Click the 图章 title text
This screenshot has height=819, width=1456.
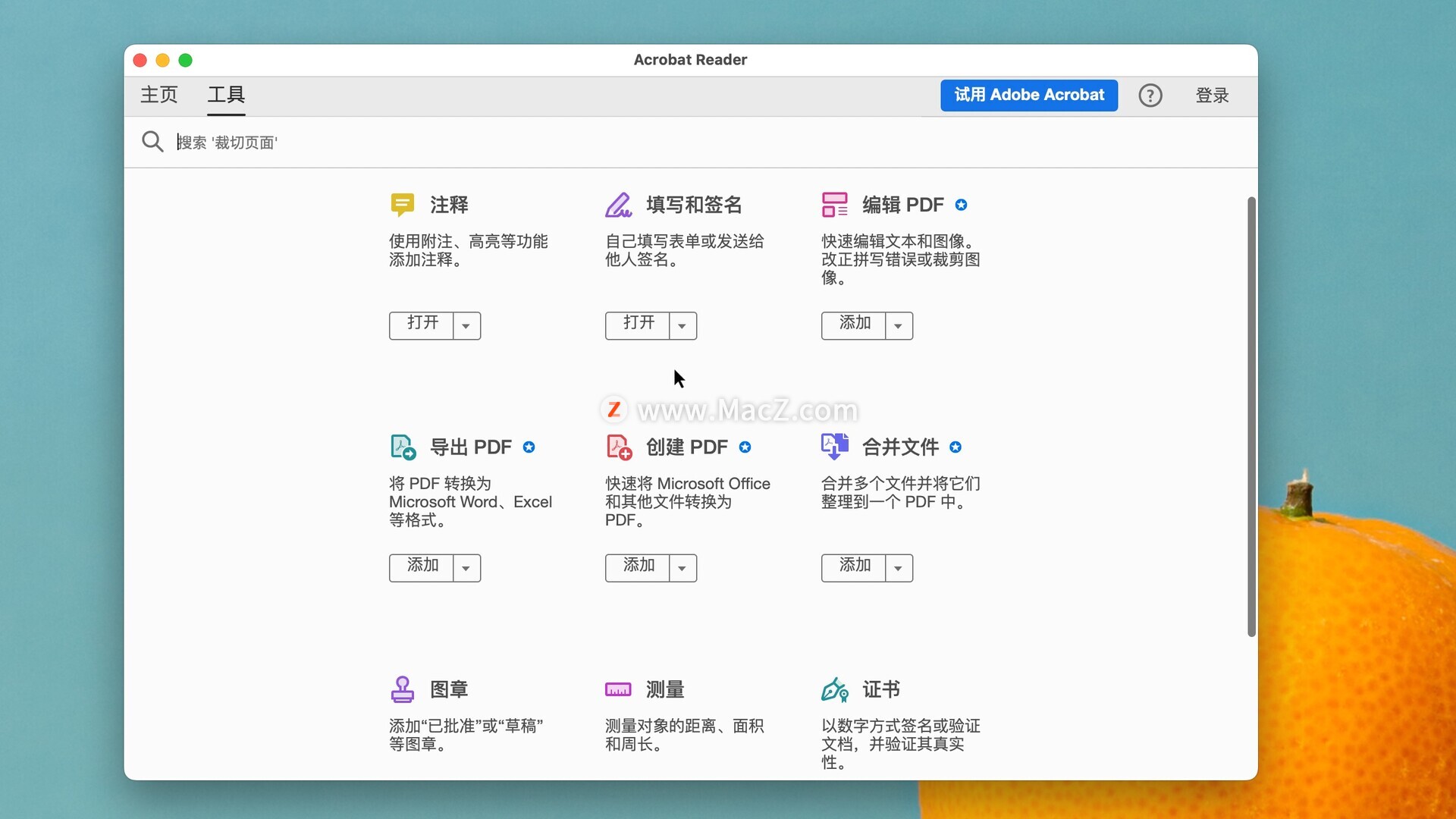[449, 689]
